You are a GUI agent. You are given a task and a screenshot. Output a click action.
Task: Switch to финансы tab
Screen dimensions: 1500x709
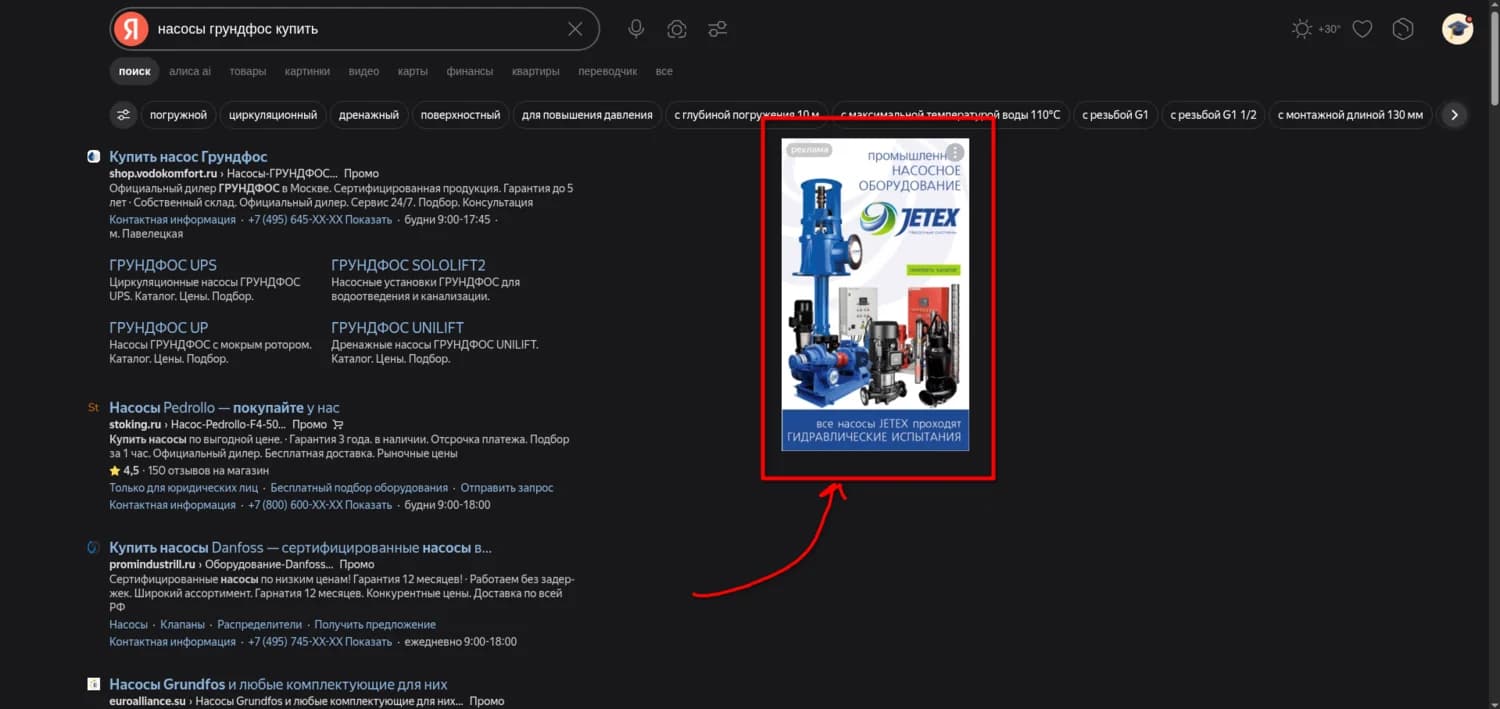click(x=470, y=71)
